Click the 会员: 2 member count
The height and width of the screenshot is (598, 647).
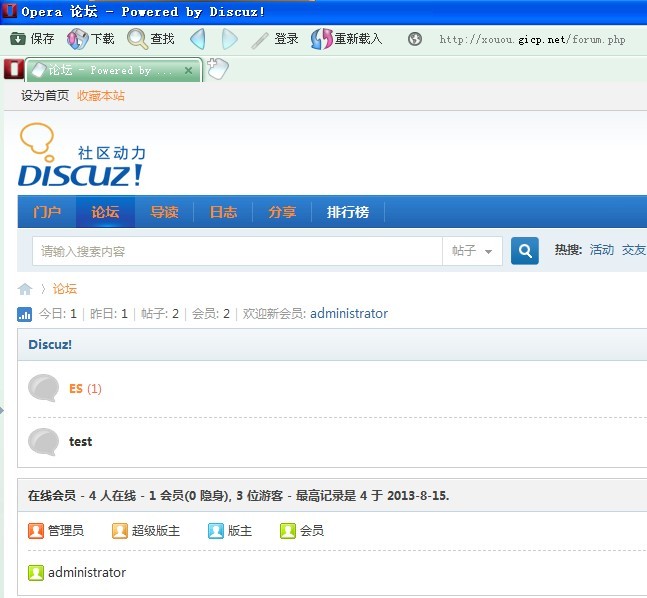pyautogui.click(x=211, y=314)
